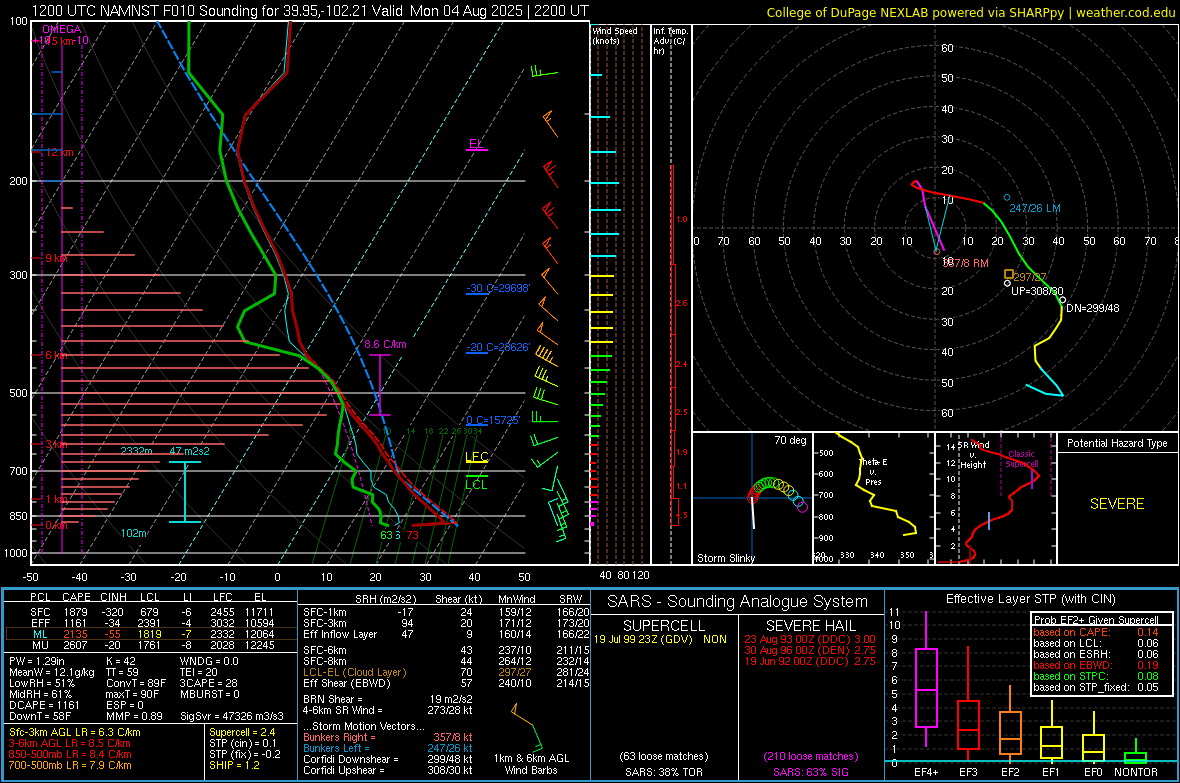Viewport: 1180px width, 783px height.
Task: Click the UP=308/30 Corfidi vector label
Action: point(1038,291)
